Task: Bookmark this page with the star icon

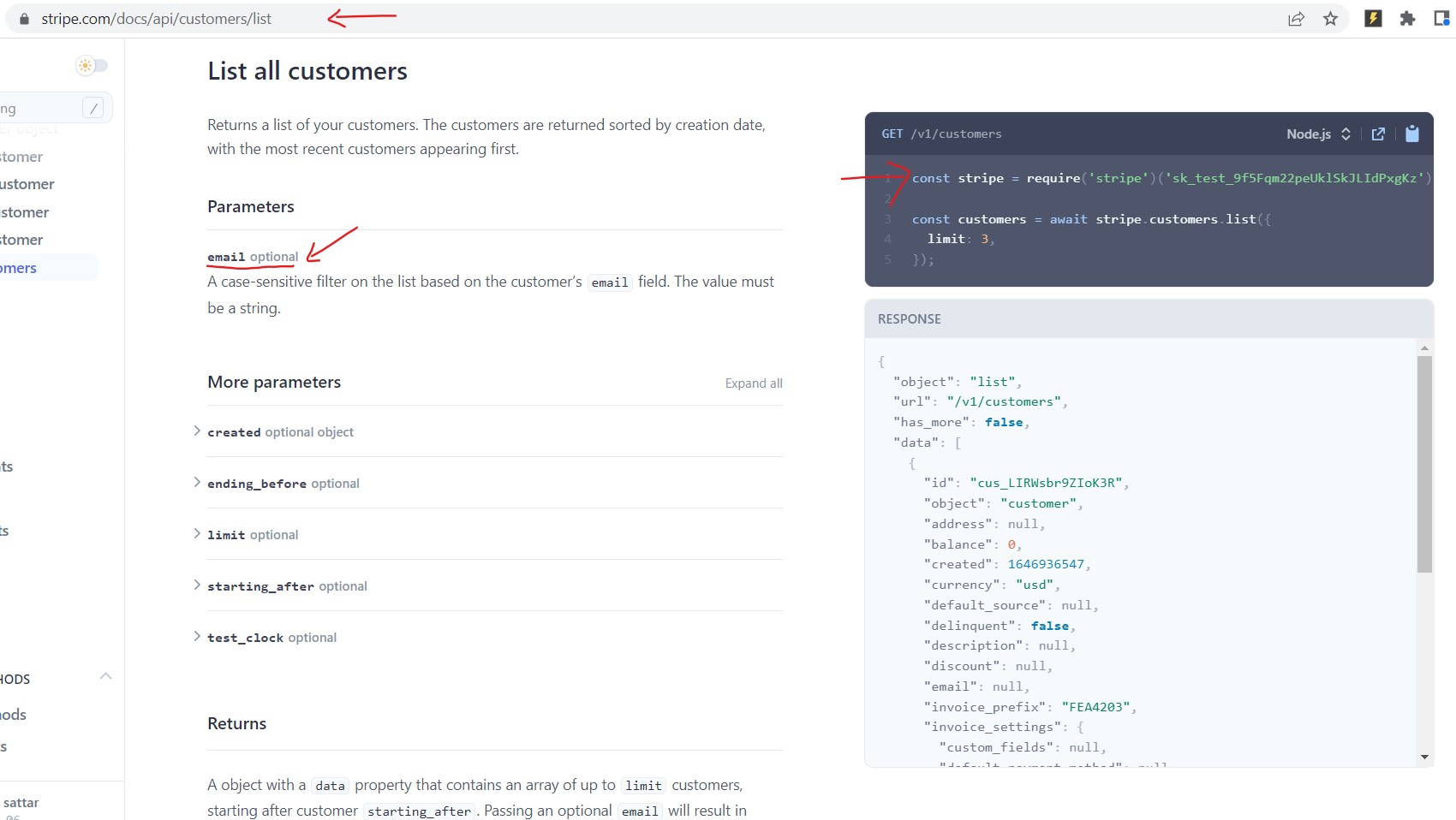Action: click(1330, 19)
